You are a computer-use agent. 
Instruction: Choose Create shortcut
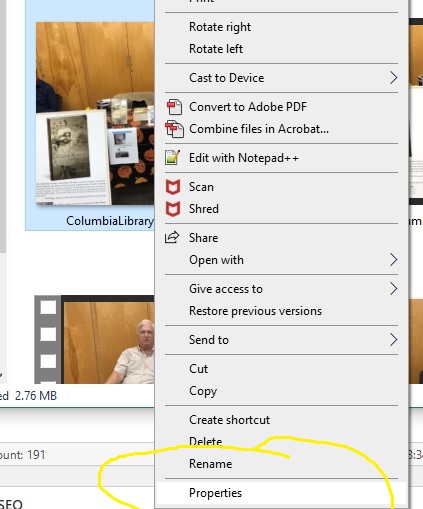tap(229, 420)
